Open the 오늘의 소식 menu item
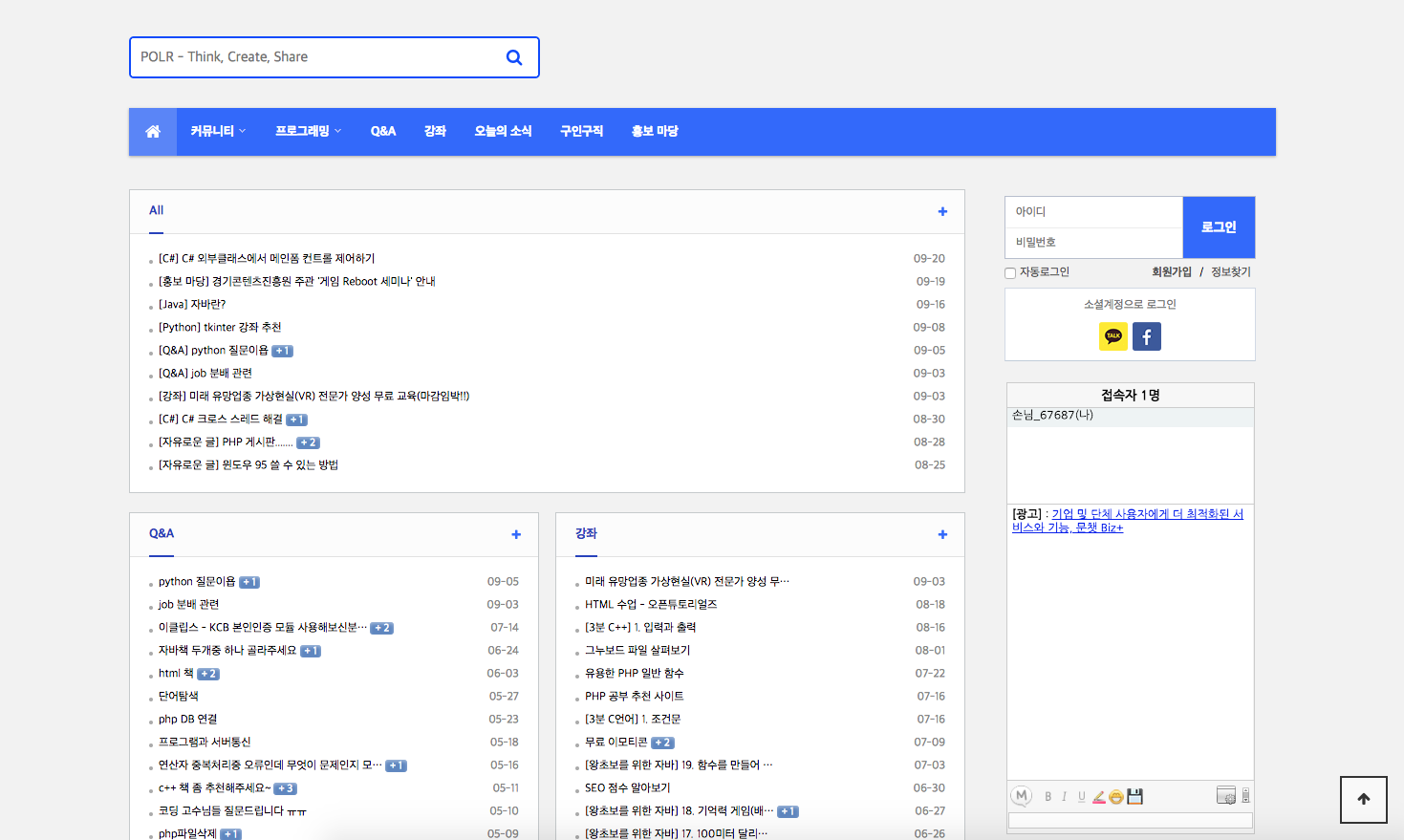The height and width of the screenshot is (840, 1404). coord(503,132)
